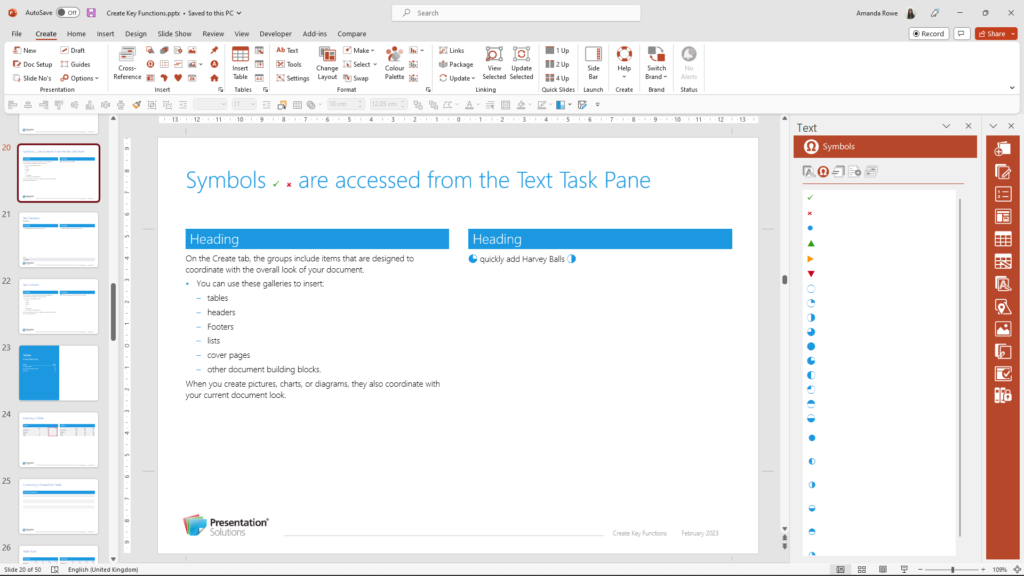Select the Cross-Reference tool

click(x=127, y=63)
